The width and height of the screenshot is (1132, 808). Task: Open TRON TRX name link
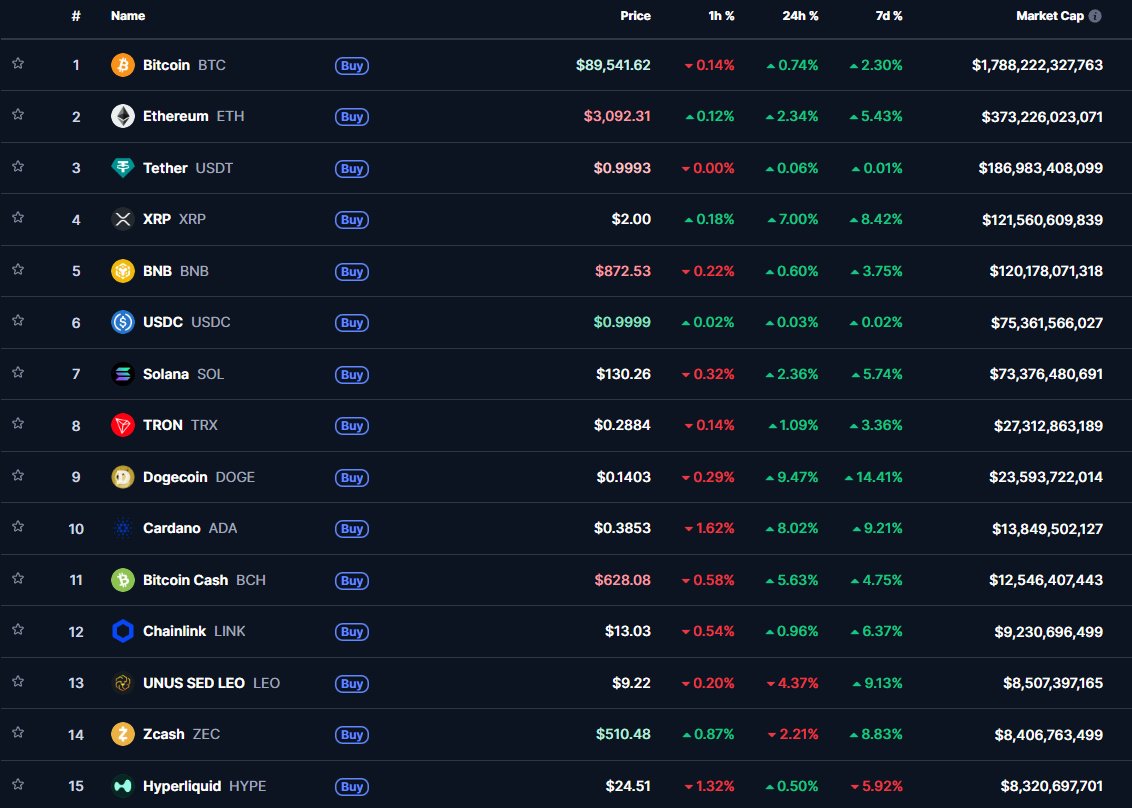click(180, 425)
